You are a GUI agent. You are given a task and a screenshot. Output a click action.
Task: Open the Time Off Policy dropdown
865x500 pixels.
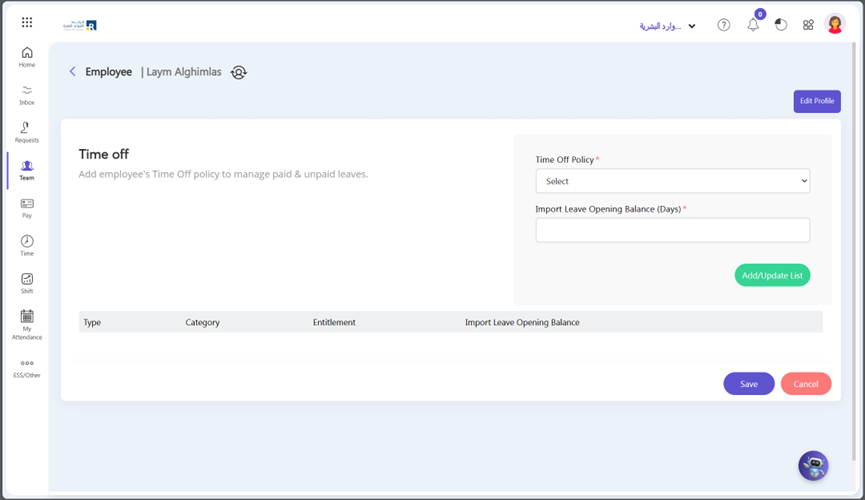click(672, 181)
